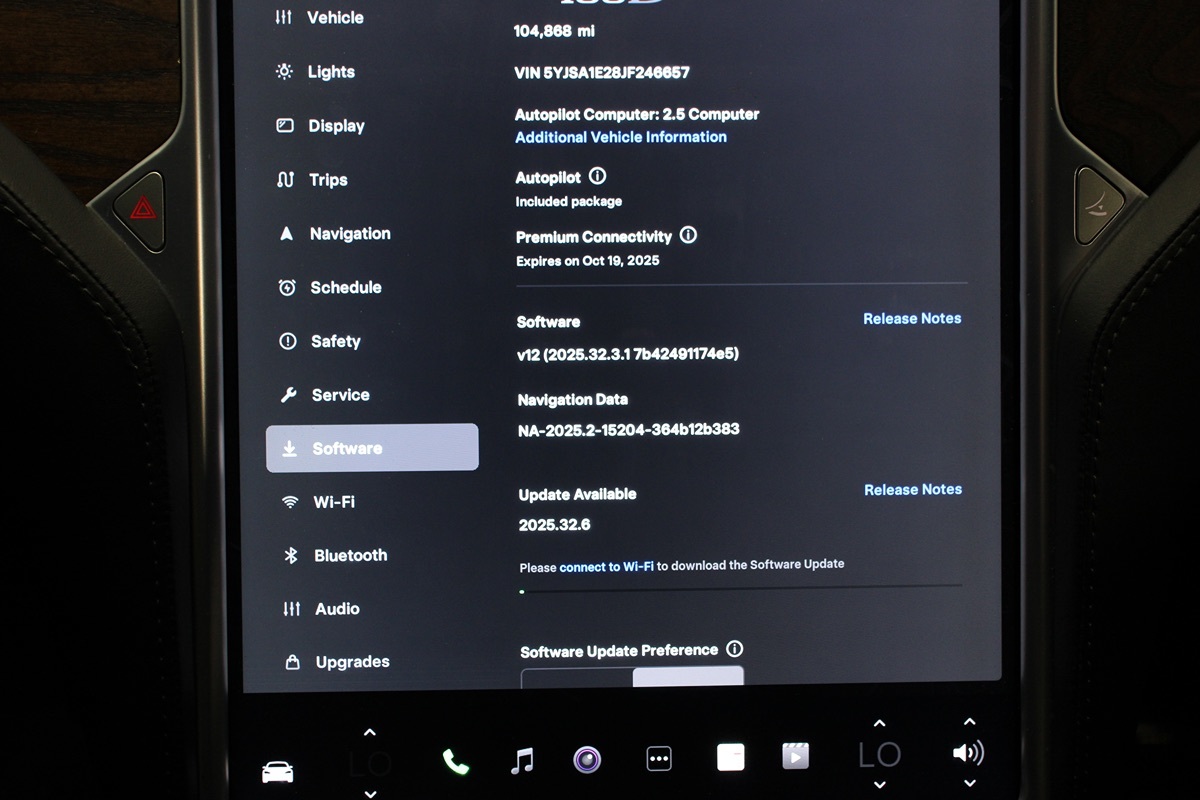Image resolution: width=1200 pixels, height=800 pixels.
Task: Tap the 104,868 mi odometer reading
Action: (554, 31)
